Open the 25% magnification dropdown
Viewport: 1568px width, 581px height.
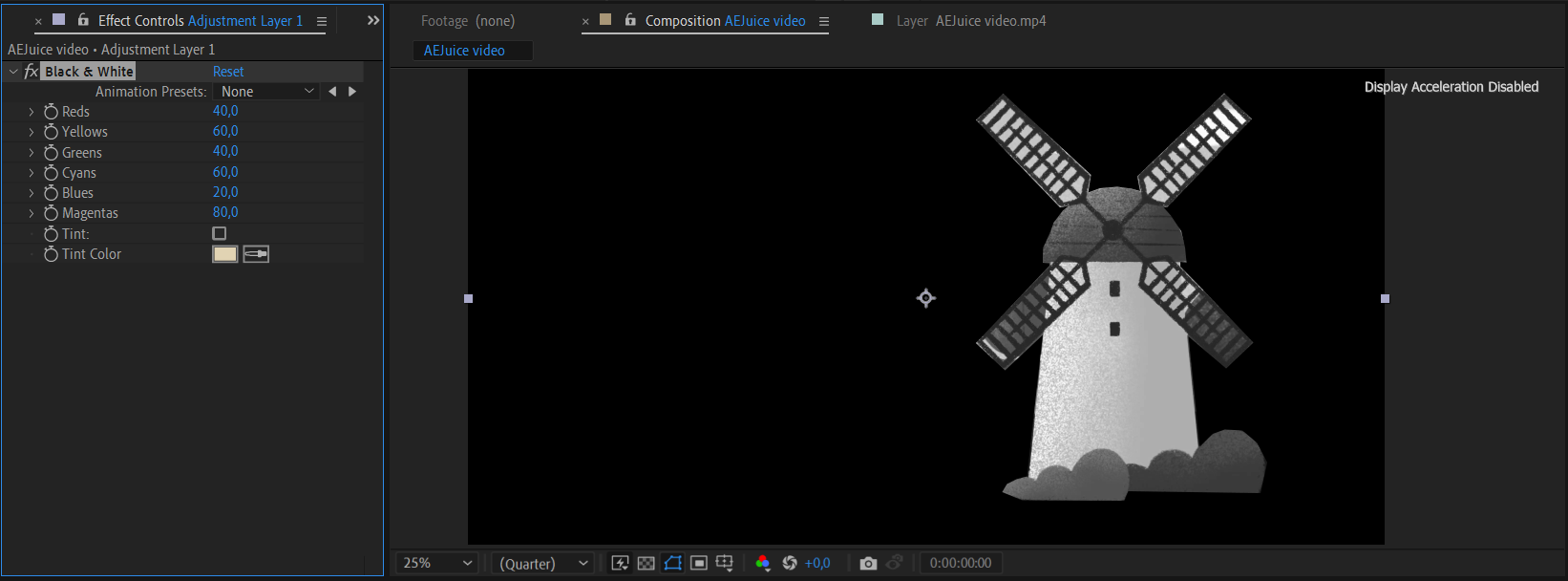(x=437, y=563)
